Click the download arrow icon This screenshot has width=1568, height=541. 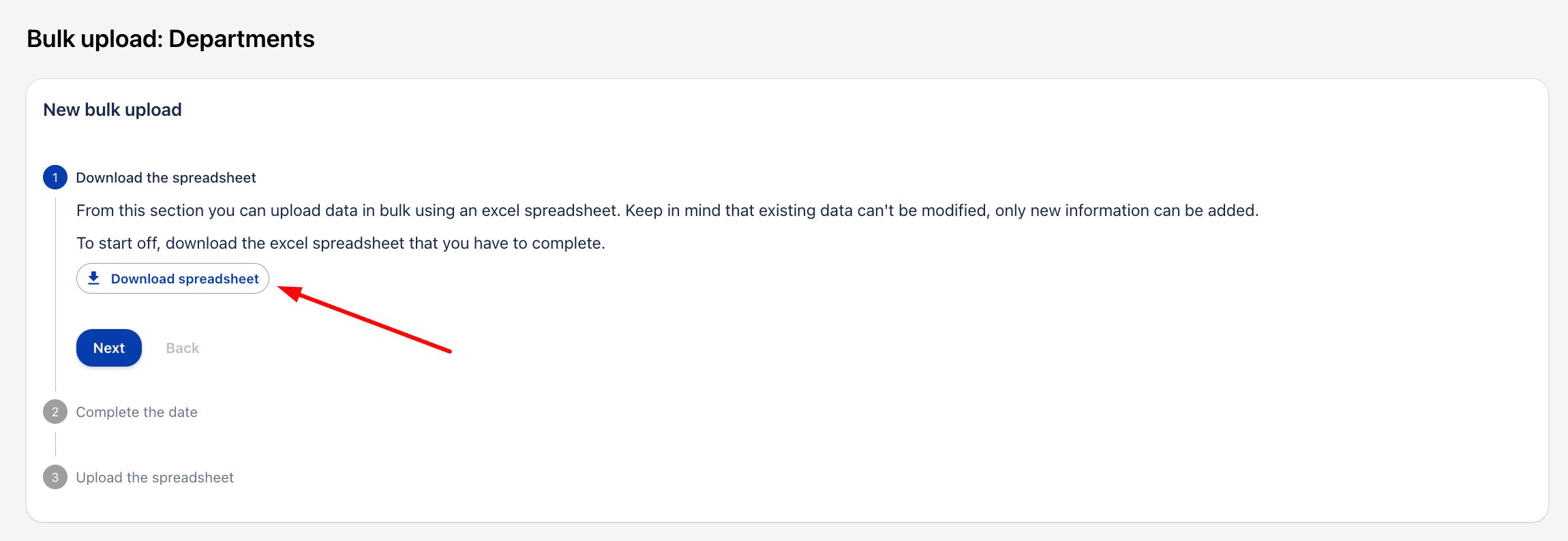pos(94,278)
